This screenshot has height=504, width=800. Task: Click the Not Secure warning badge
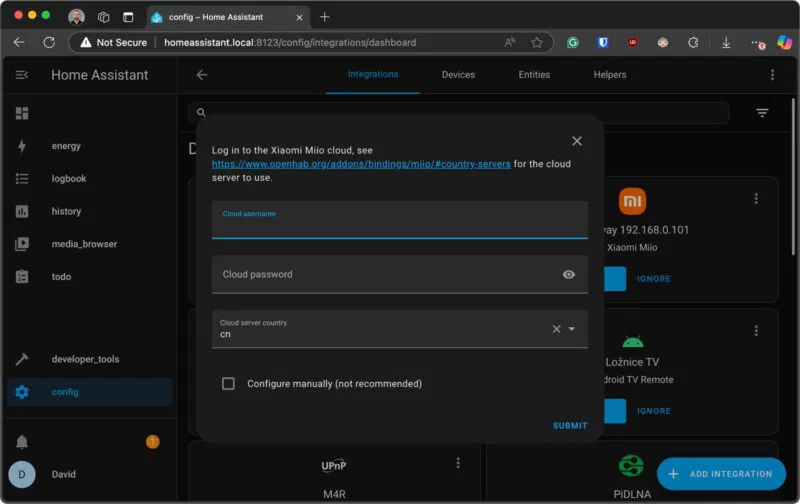coord(114,43)
